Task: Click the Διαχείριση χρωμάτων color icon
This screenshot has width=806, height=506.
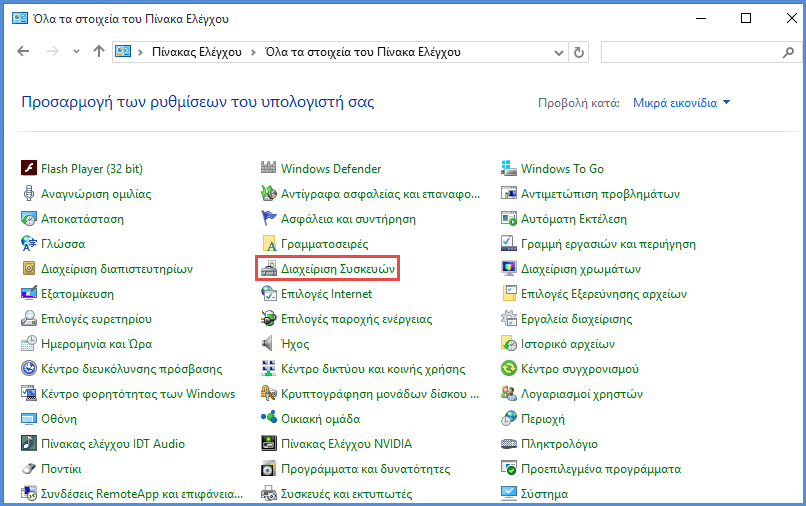Action: (508, 268)
